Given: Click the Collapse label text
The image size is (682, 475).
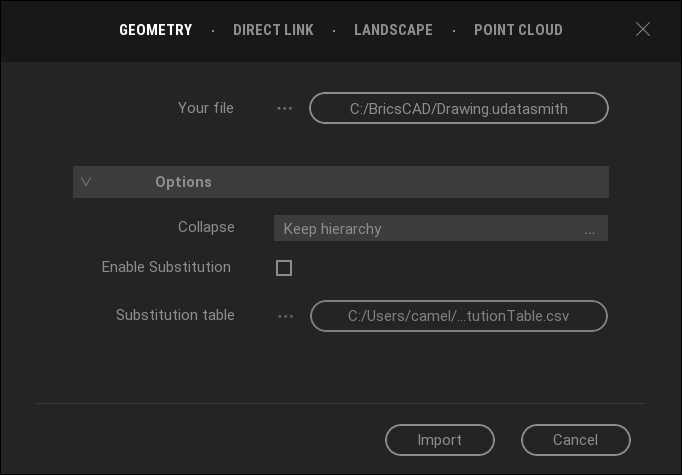Looking at the screenshot, I should point(206,227).
